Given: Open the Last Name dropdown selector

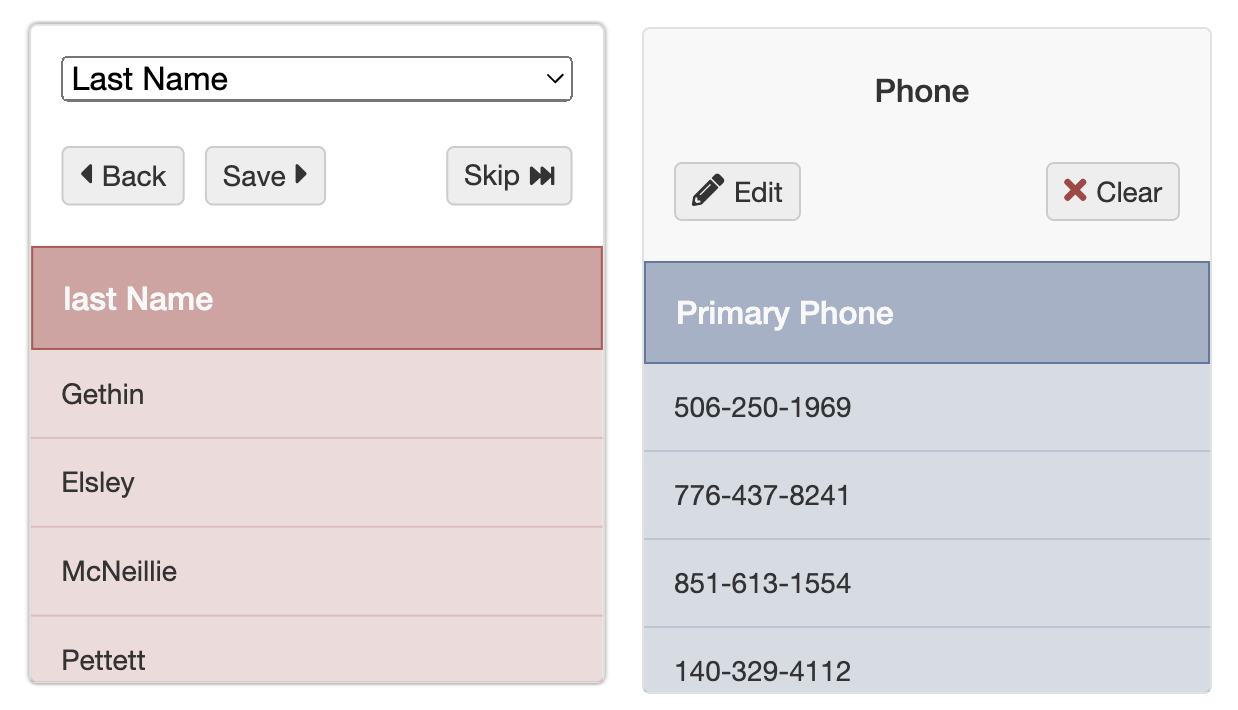Looking at the screenshot, I should coord(317,79).
